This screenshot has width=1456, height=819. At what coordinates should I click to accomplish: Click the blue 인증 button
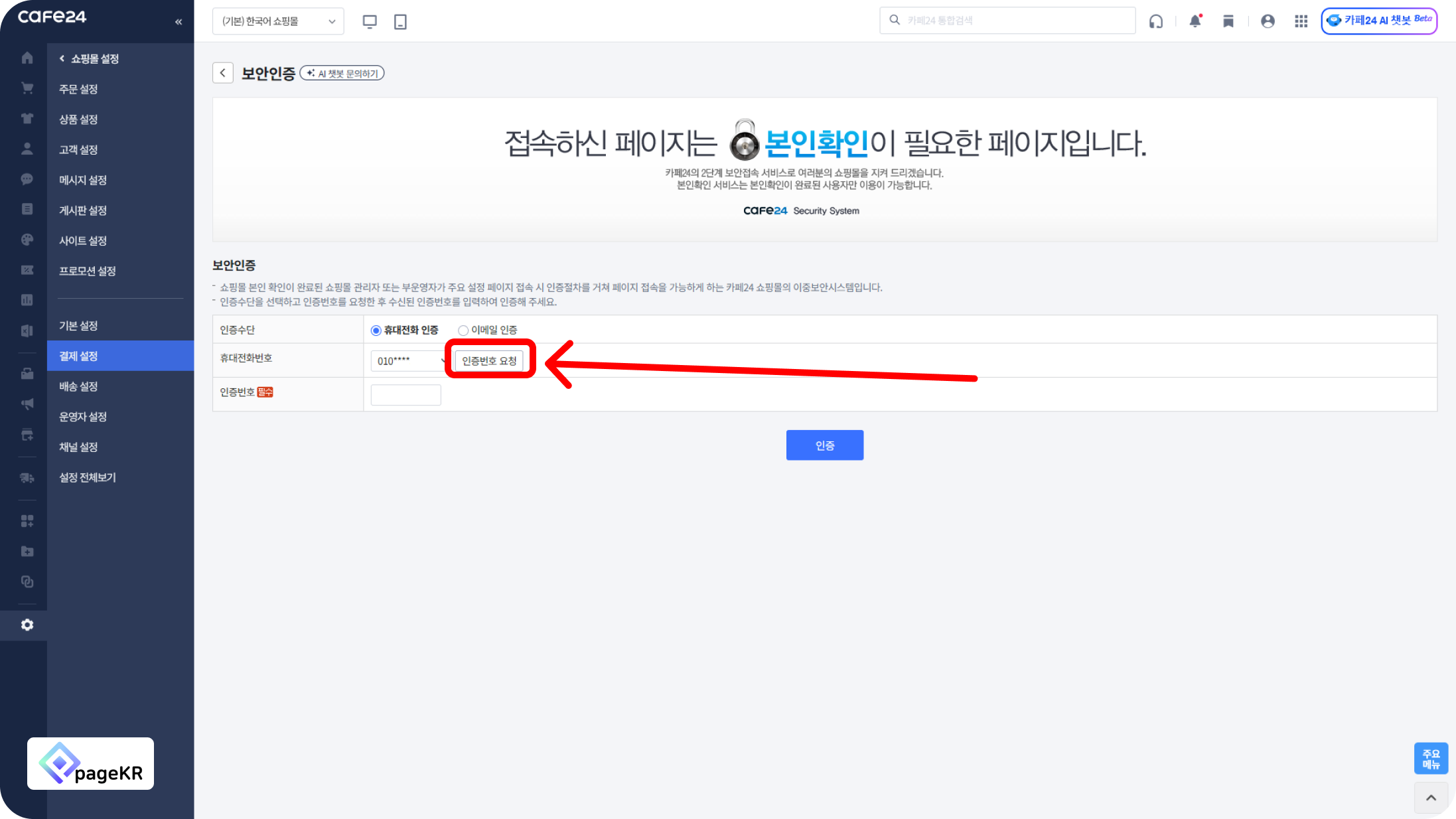(x=824, y=445)
